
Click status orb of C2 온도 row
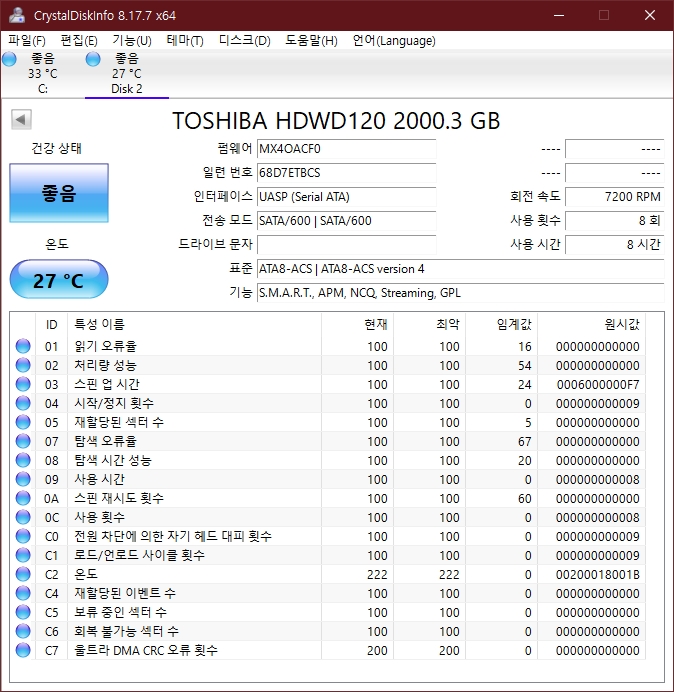pos(23,574)
